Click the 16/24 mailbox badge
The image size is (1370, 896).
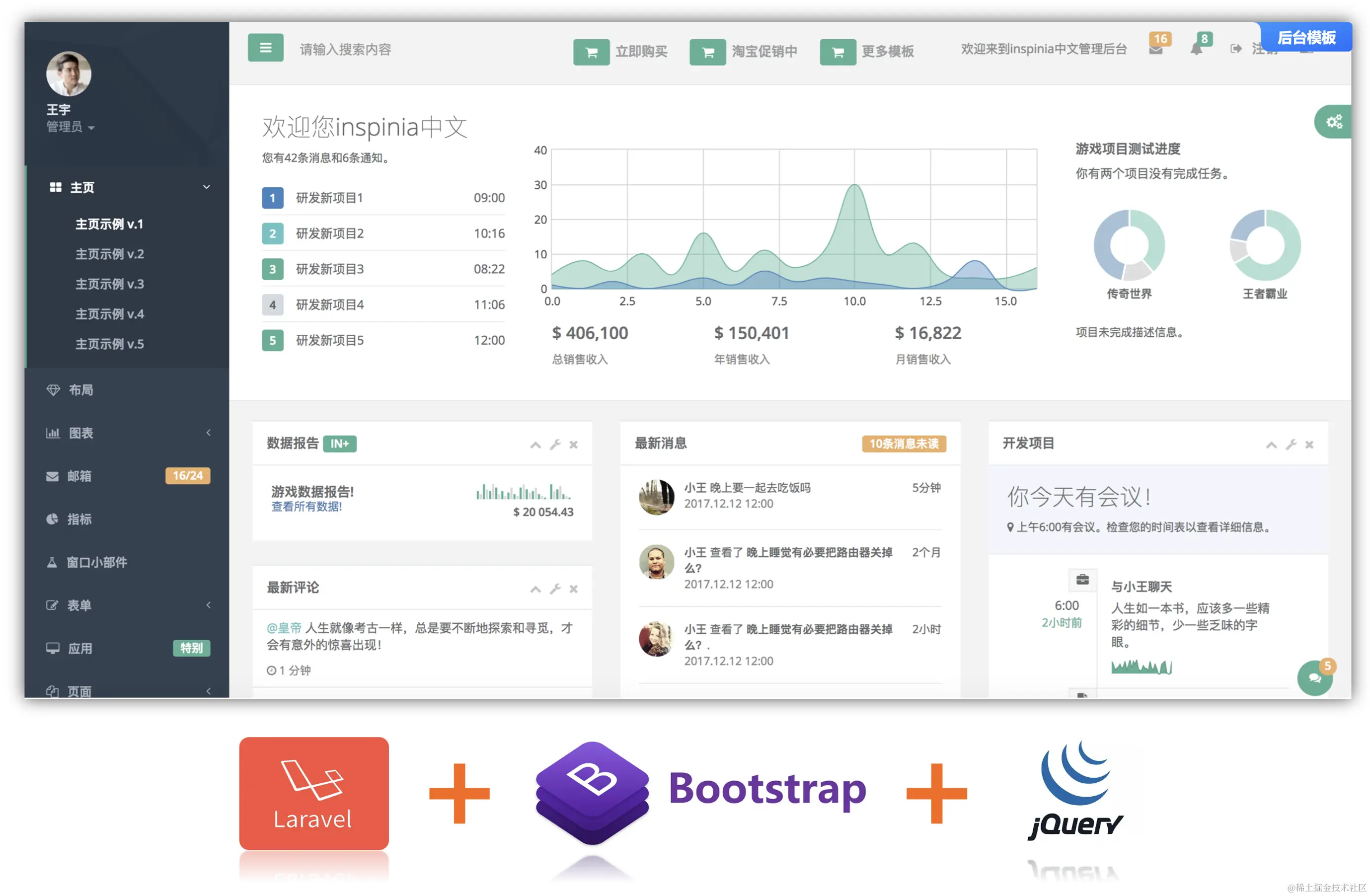(188, 475)
